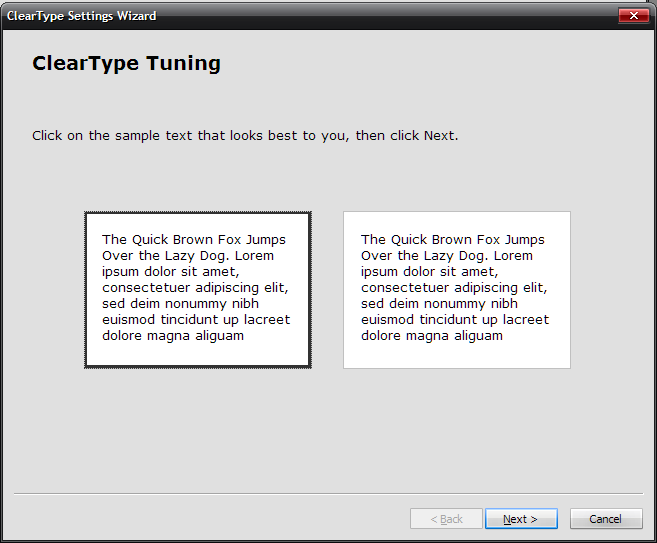Click "The Quick Brown Fox Jumps" in left sample

[194, 240]
